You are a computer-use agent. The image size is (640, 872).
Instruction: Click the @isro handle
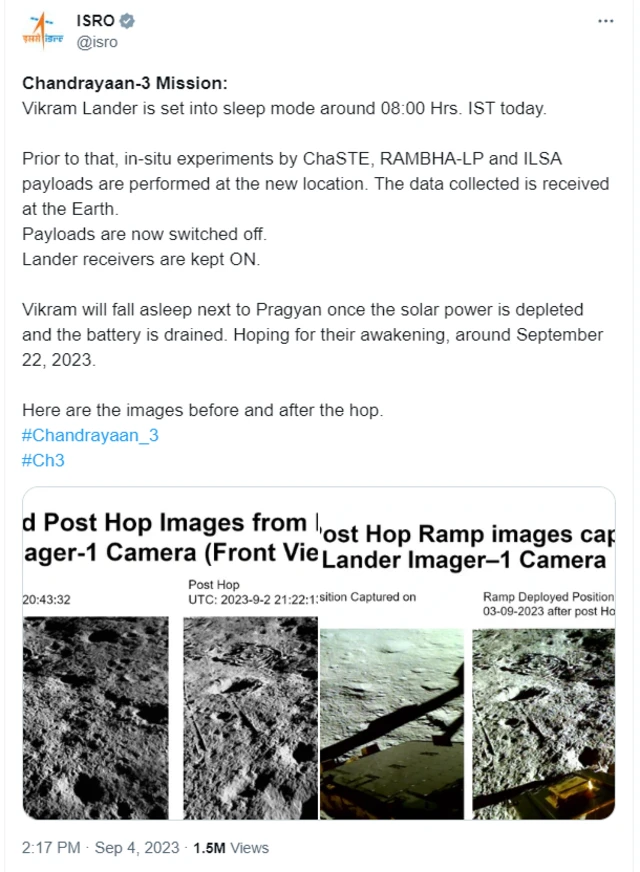click(x=97, y=42)
